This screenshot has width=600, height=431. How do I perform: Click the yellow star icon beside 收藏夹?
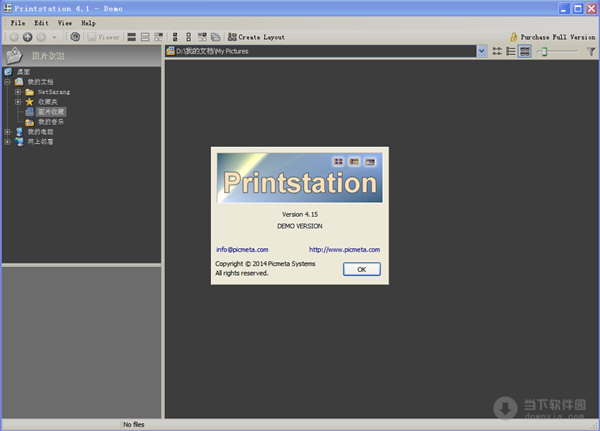pyautogui.click(x=29, y=101)
